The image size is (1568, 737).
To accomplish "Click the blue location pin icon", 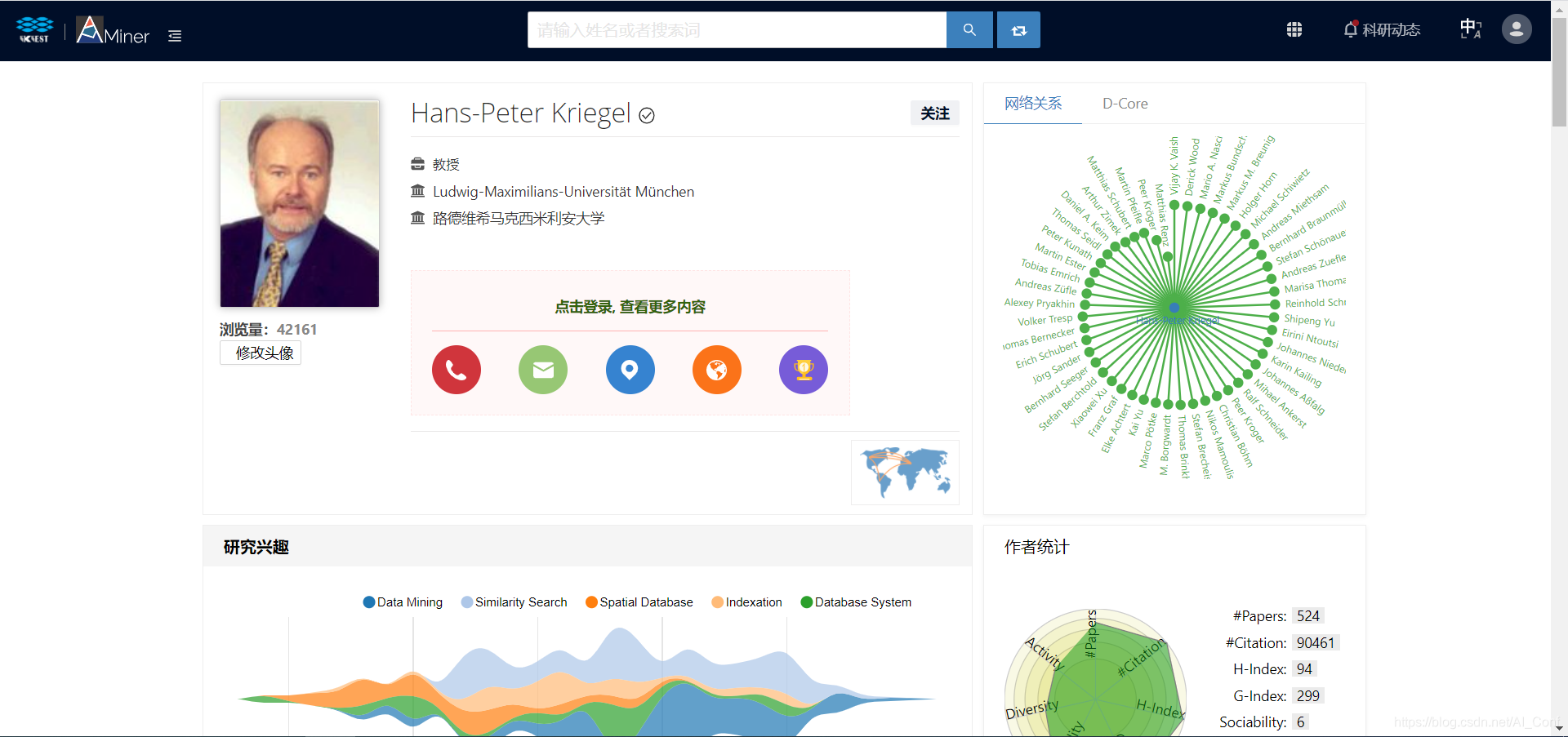I will click(630, 370).
